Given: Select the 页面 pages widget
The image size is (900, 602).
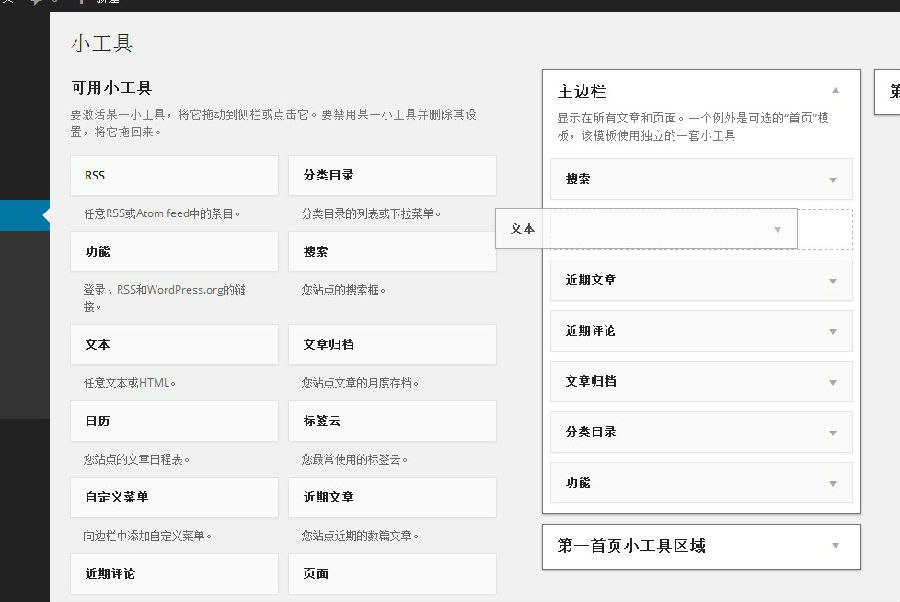Looking at the screenshot, I should (x=391, y=574).
